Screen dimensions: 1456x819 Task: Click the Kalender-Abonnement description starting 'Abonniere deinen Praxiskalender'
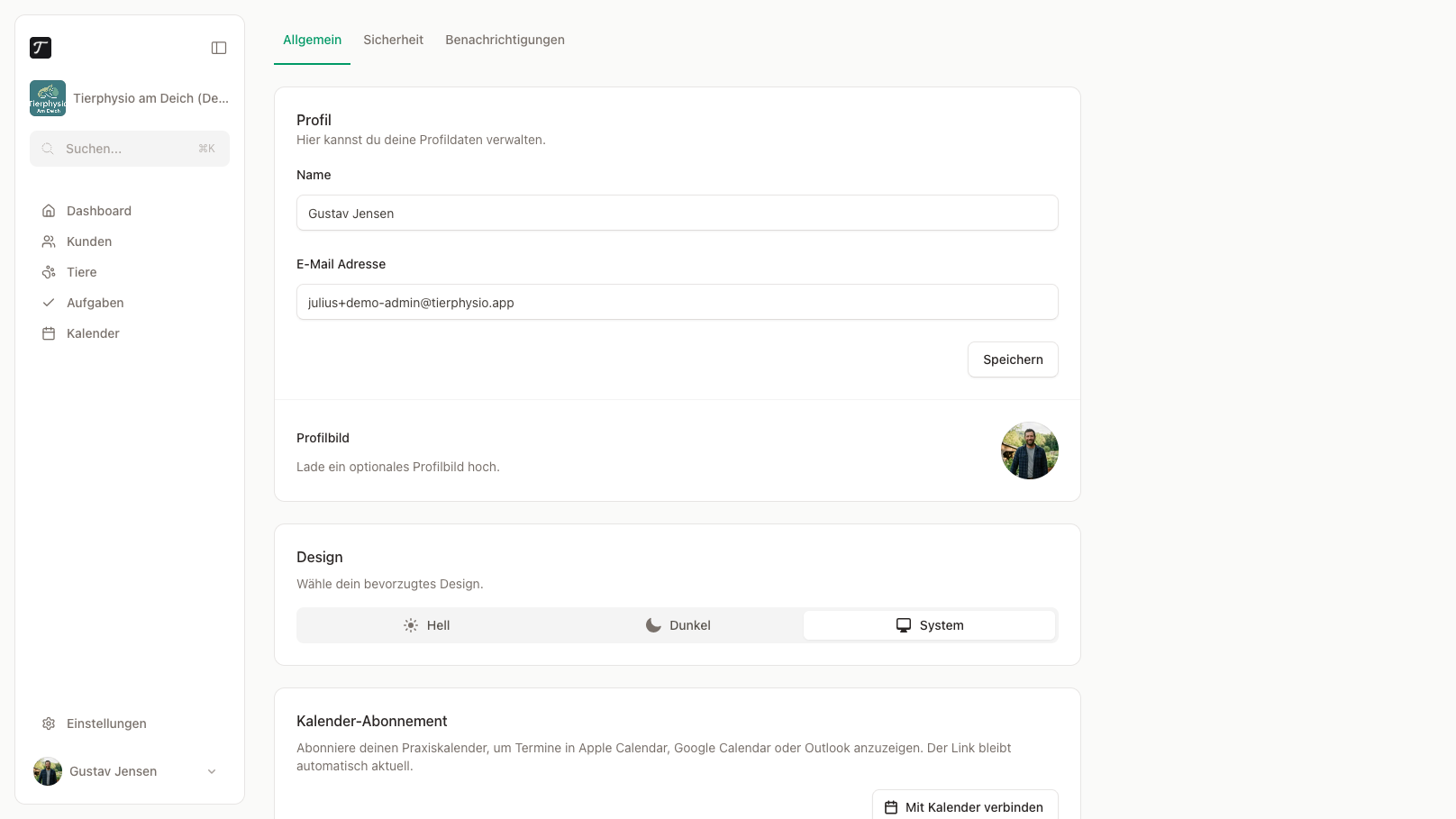[x=654, y=757]
